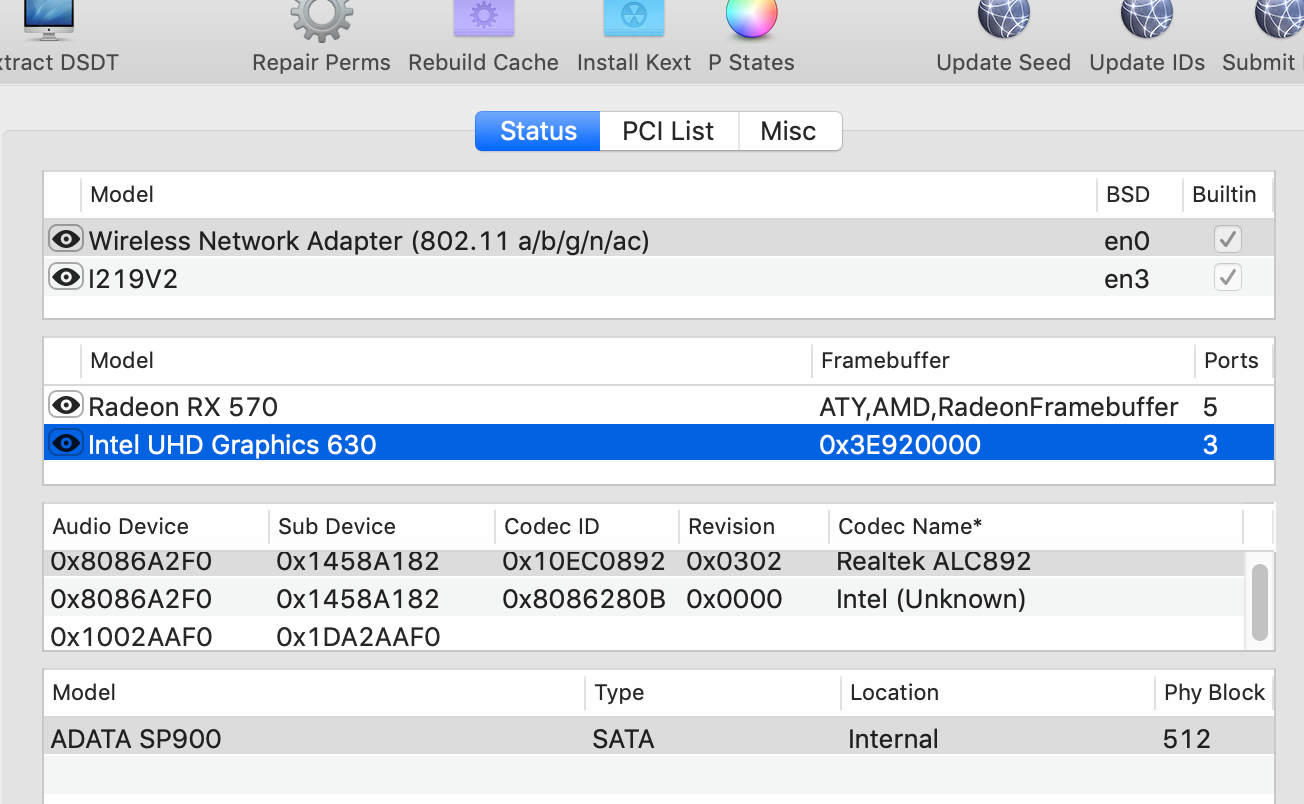Click eye icon for Radeon RX 570
The width and height of the screenshot is (1304, 804).
pos(66,405)
